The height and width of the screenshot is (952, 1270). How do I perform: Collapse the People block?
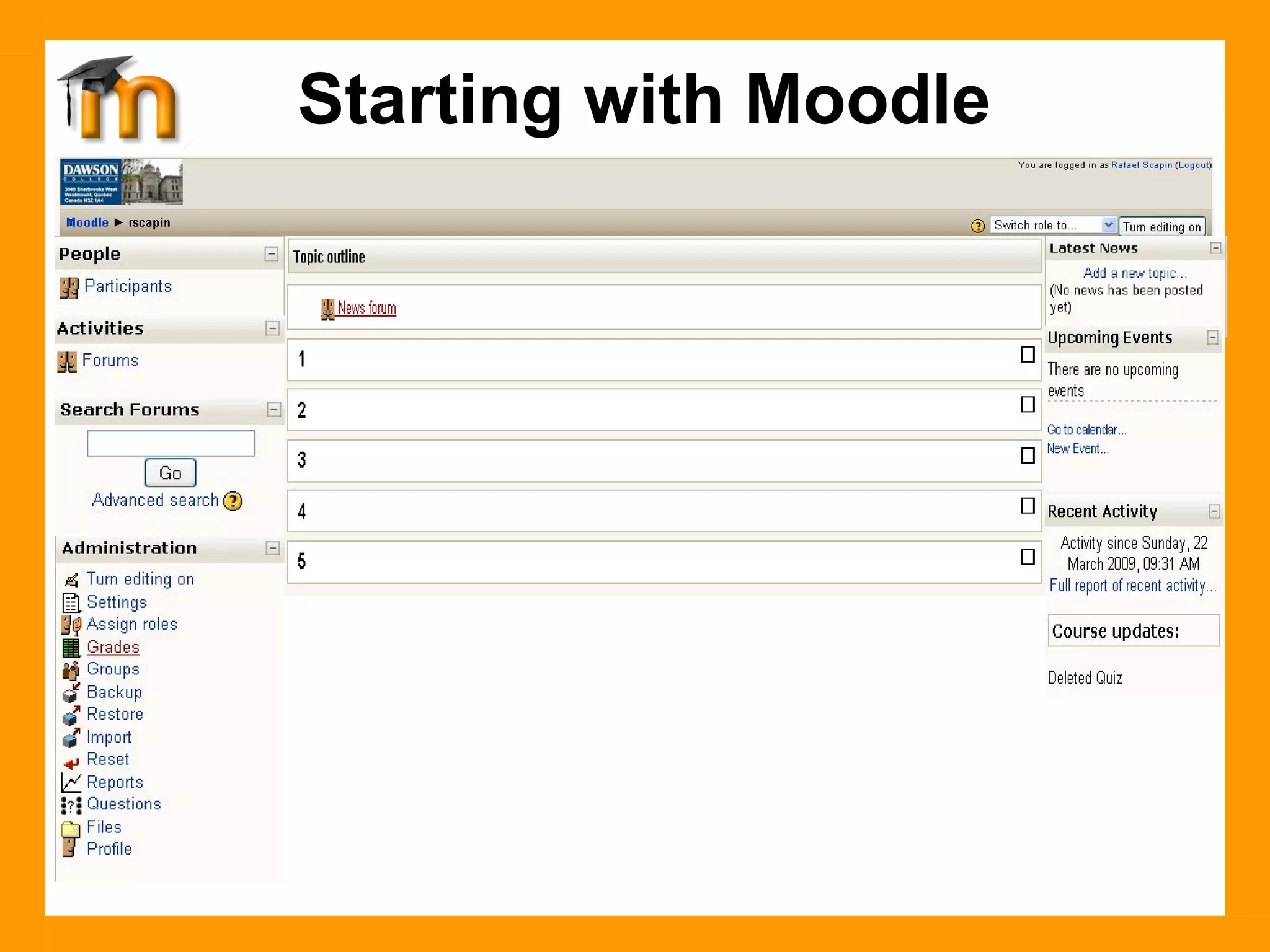click(x=271, y=254)
